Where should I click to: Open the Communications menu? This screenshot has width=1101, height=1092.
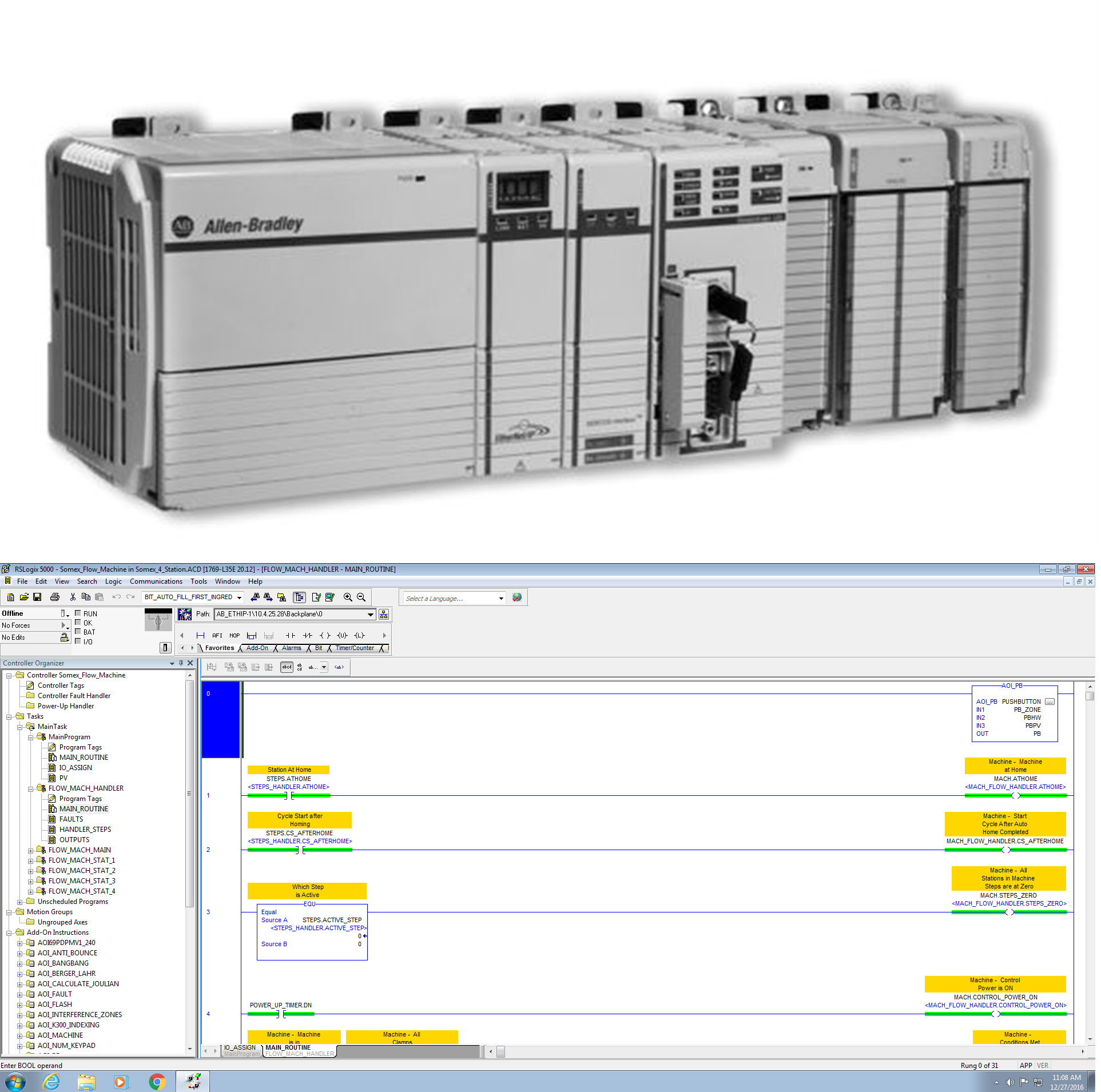click(156, 581)
